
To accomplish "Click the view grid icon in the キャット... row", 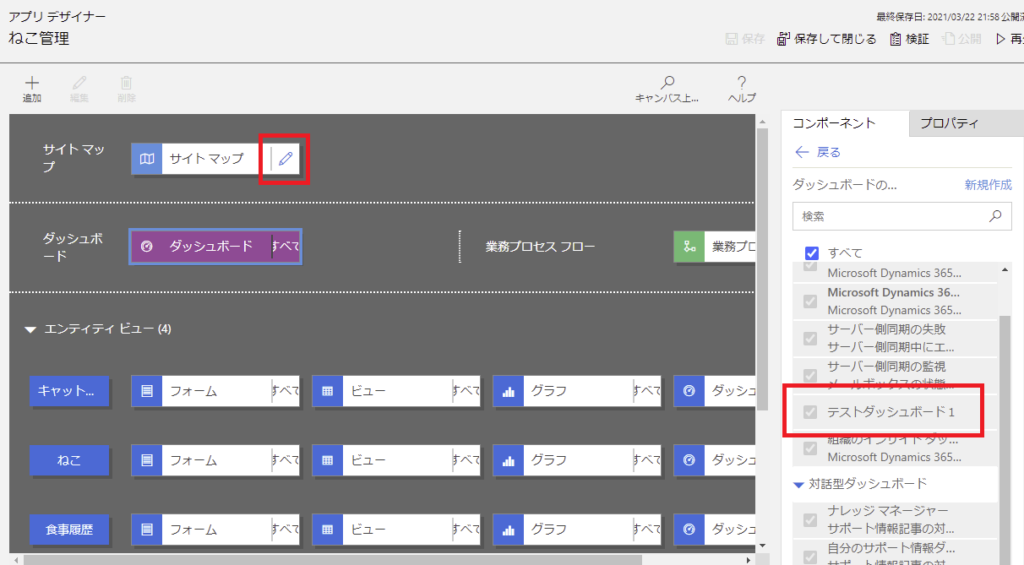I will [328, 391].
